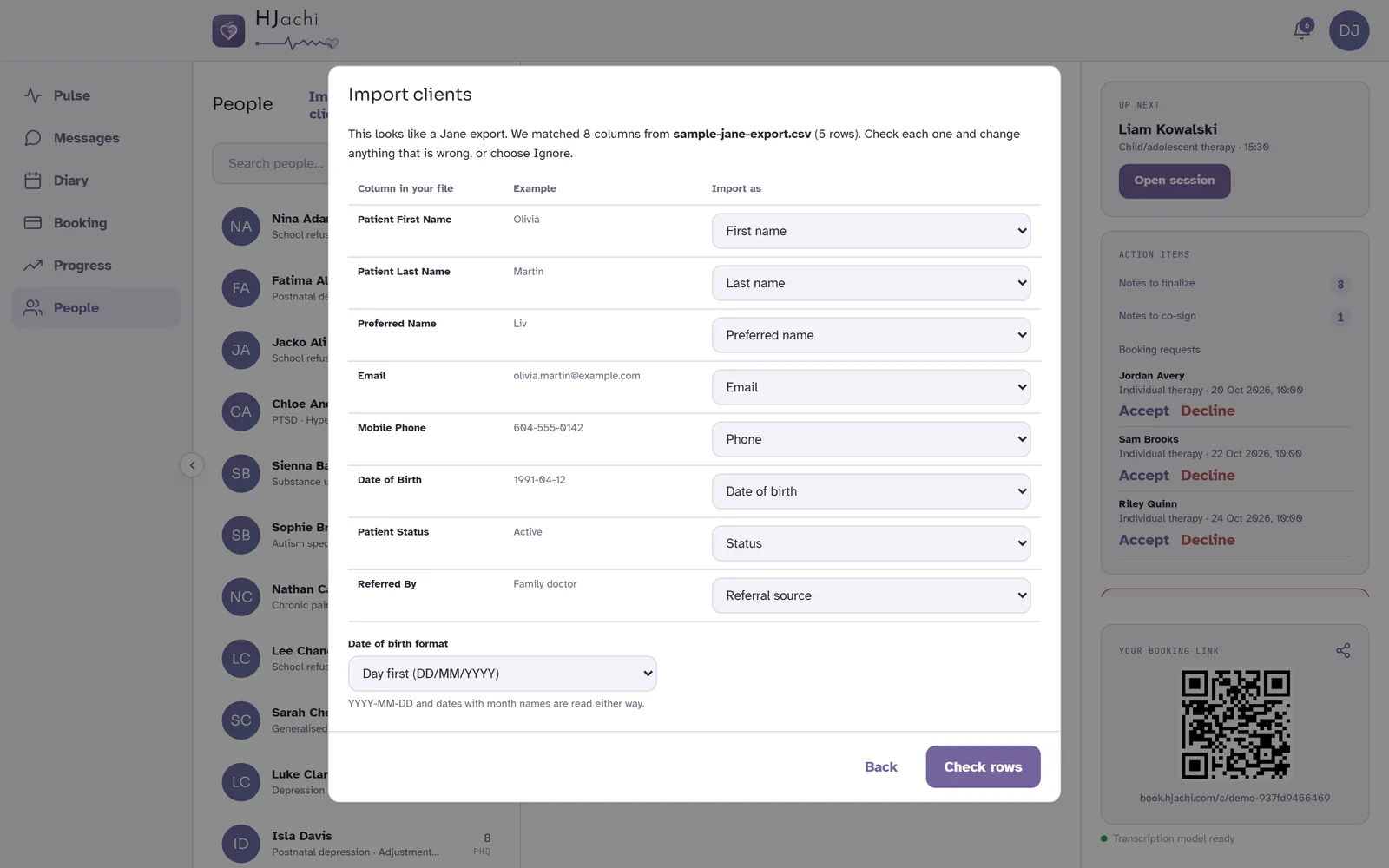Share the booking link via share icon

(1343, 650)
